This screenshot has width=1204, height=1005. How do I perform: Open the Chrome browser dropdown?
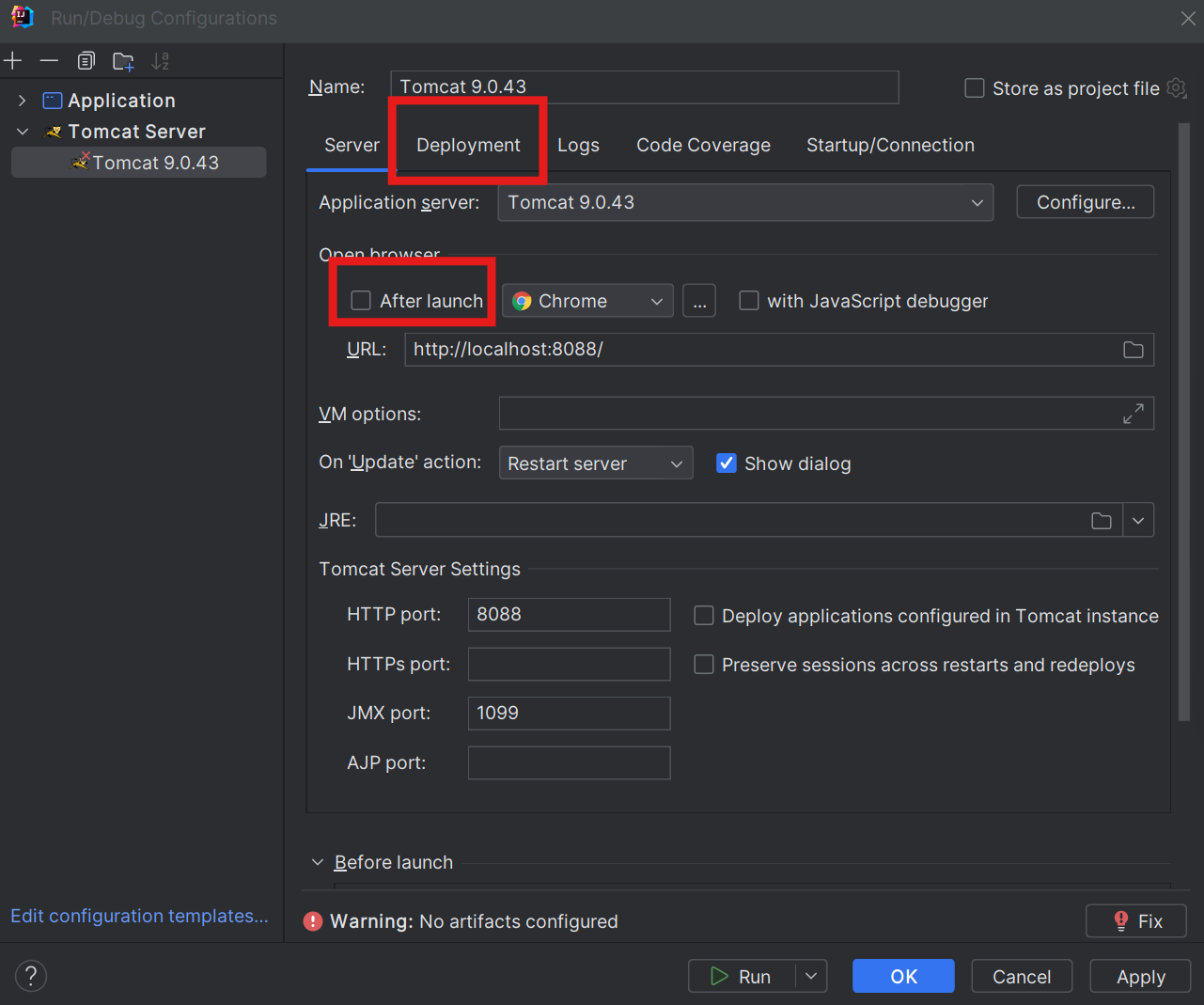[587, 301]
